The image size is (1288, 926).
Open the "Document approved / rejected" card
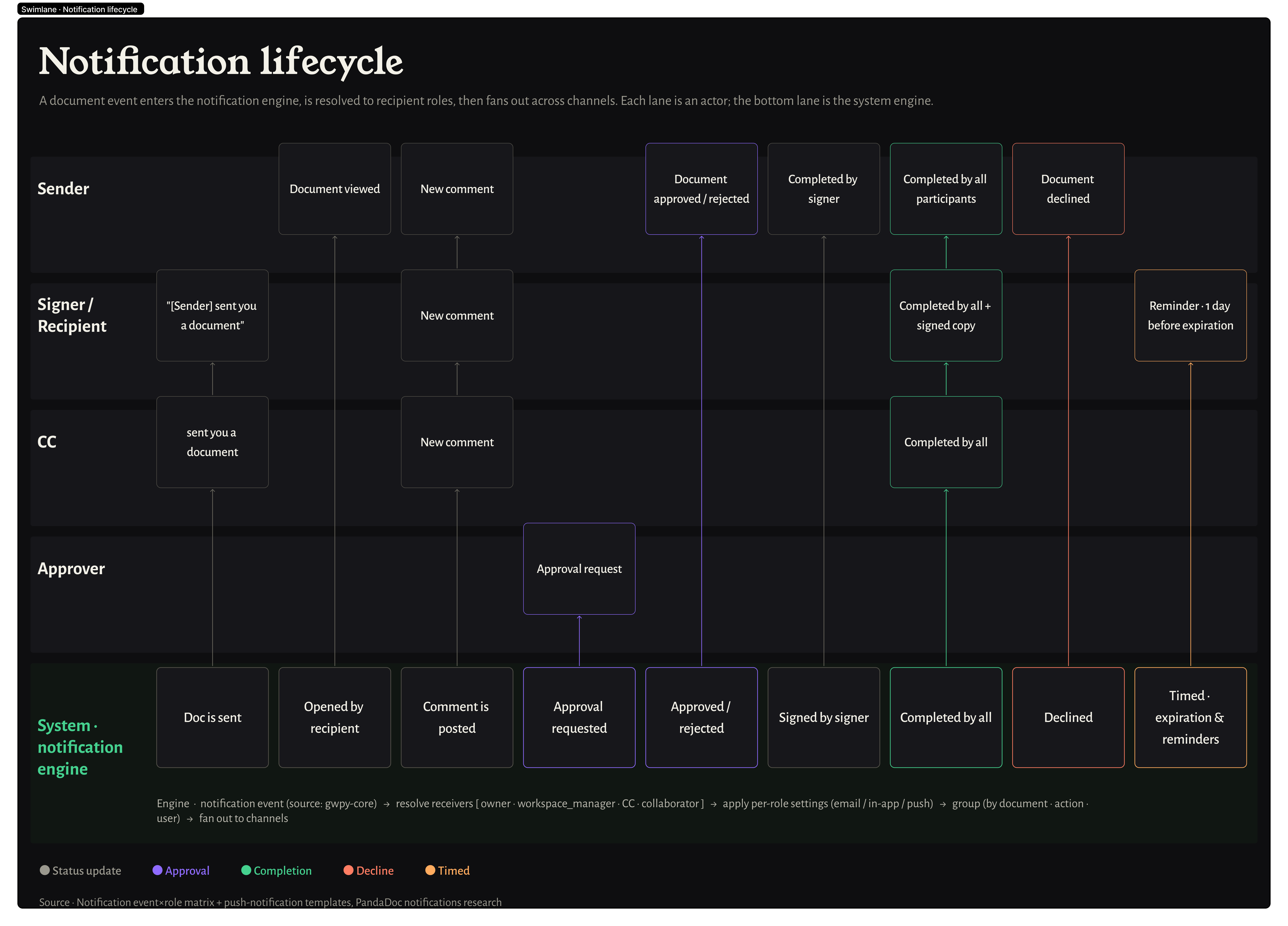coord(701,188)
